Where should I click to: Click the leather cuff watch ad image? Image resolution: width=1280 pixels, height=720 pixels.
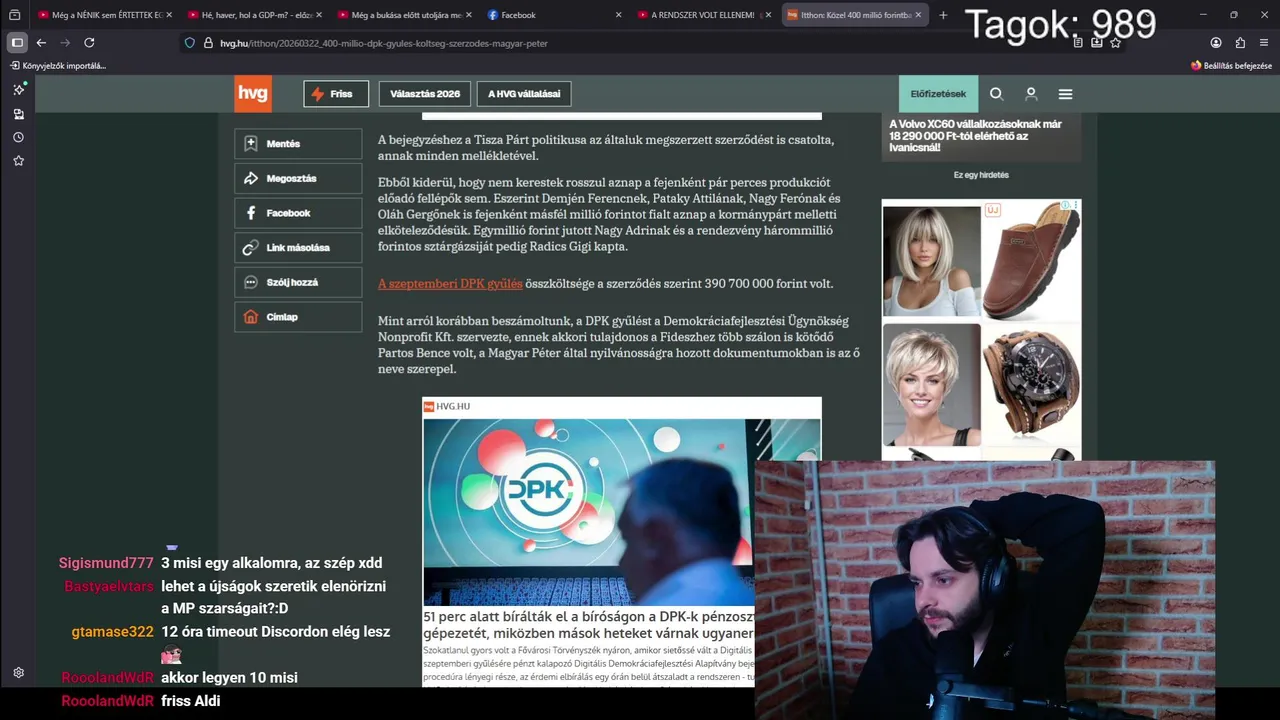coord(1032,384)
